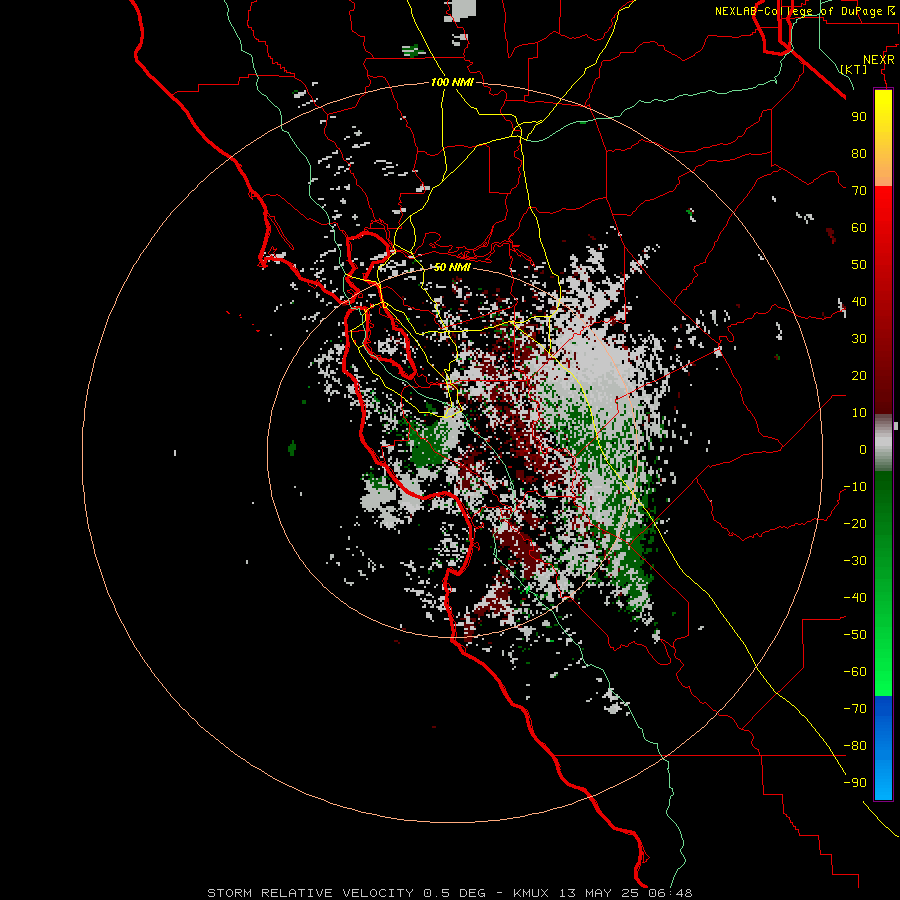
Task: Click the 0 value on velocity scale
Action: tap(863, 449)
